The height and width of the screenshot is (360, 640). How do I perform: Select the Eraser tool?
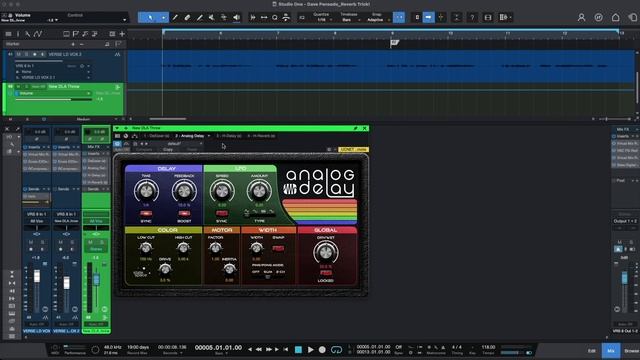point(187,18)
